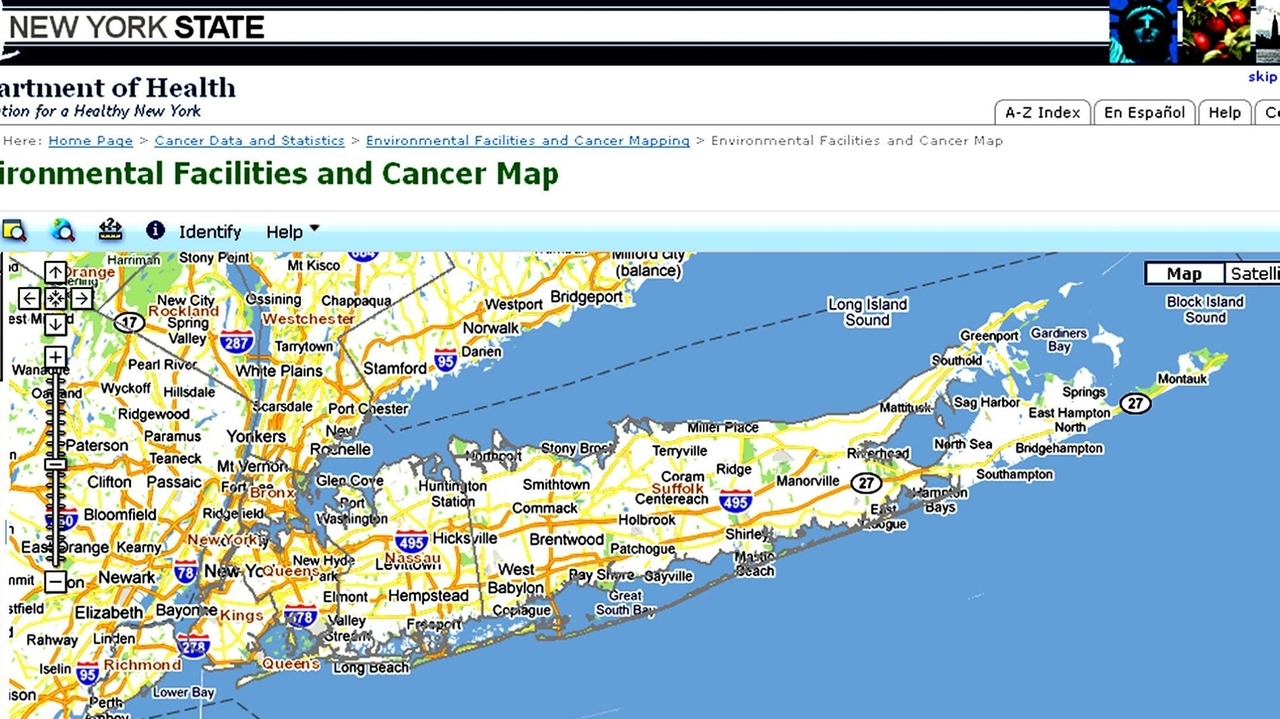The width and height of the screenshot is (1280, 719).
Task: Click the Interstate 278 shield near Bayonne
Action: tap(193, 645)
